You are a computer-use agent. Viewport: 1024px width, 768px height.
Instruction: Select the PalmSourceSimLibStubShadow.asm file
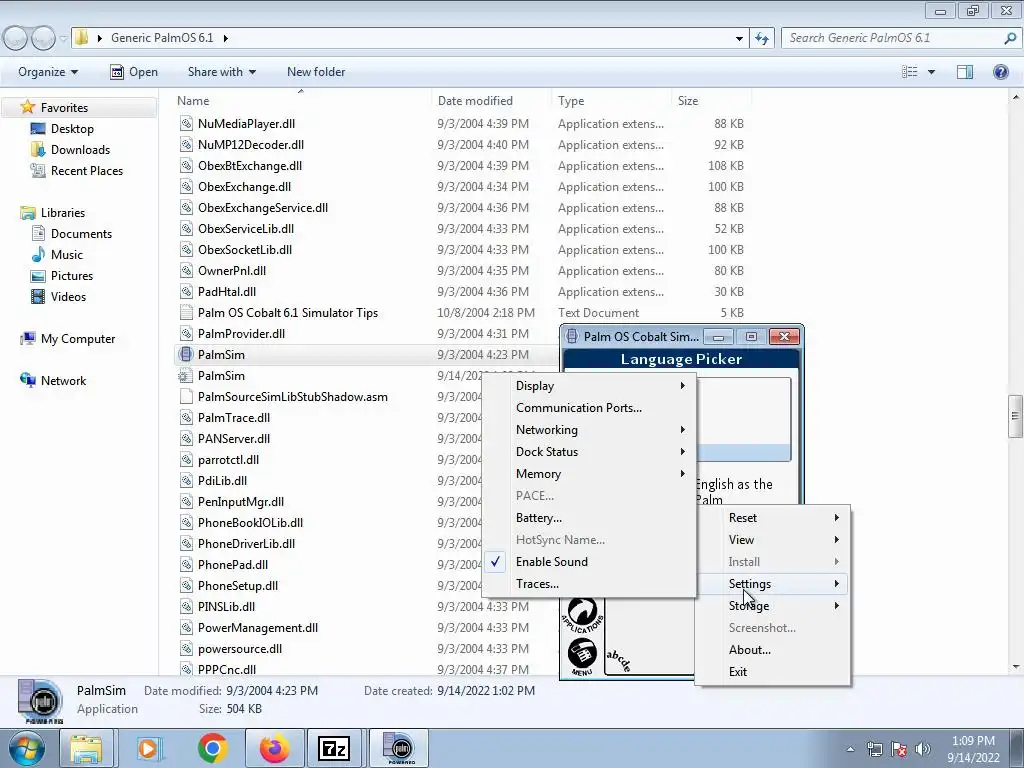pyautogui.click(x=293, y=396)
